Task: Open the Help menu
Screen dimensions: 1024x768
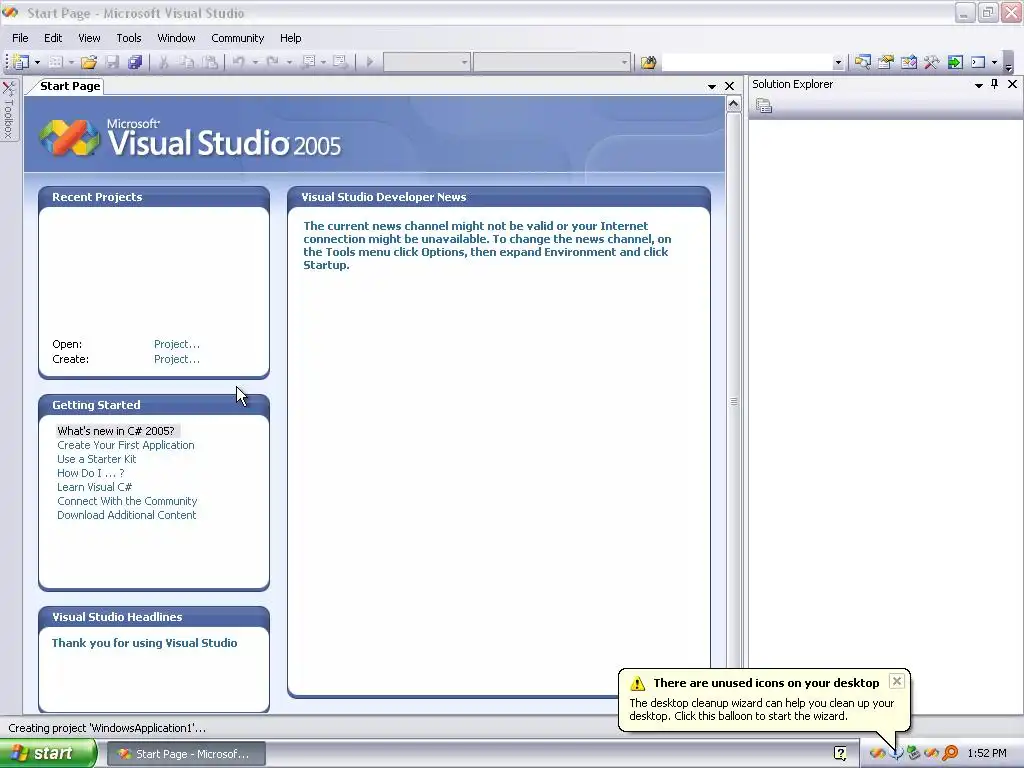Action: [291, 38]
